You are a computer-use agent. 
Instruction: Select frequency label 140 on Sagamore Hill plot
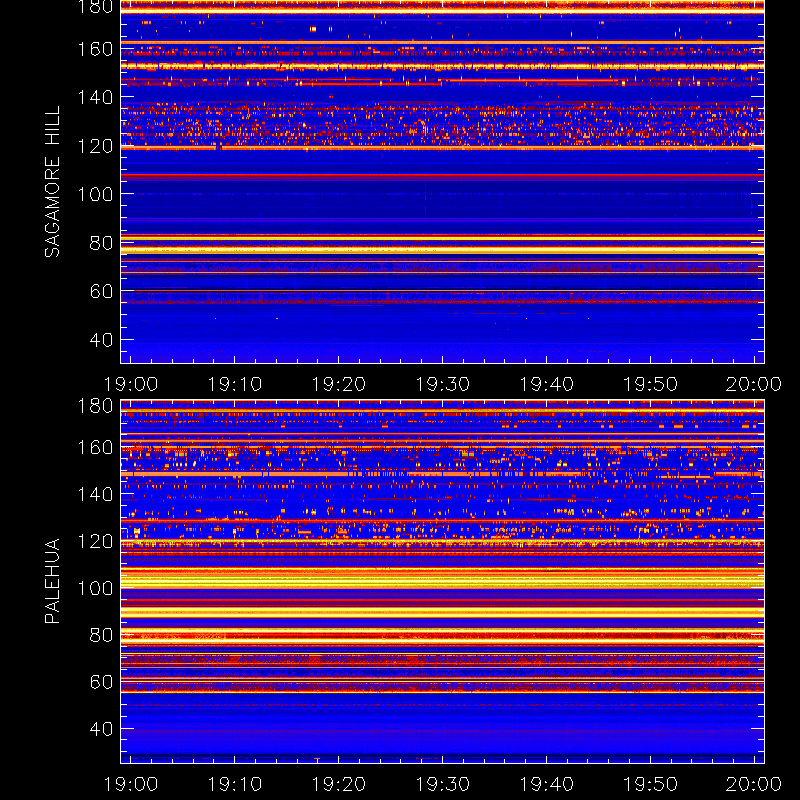95,97
